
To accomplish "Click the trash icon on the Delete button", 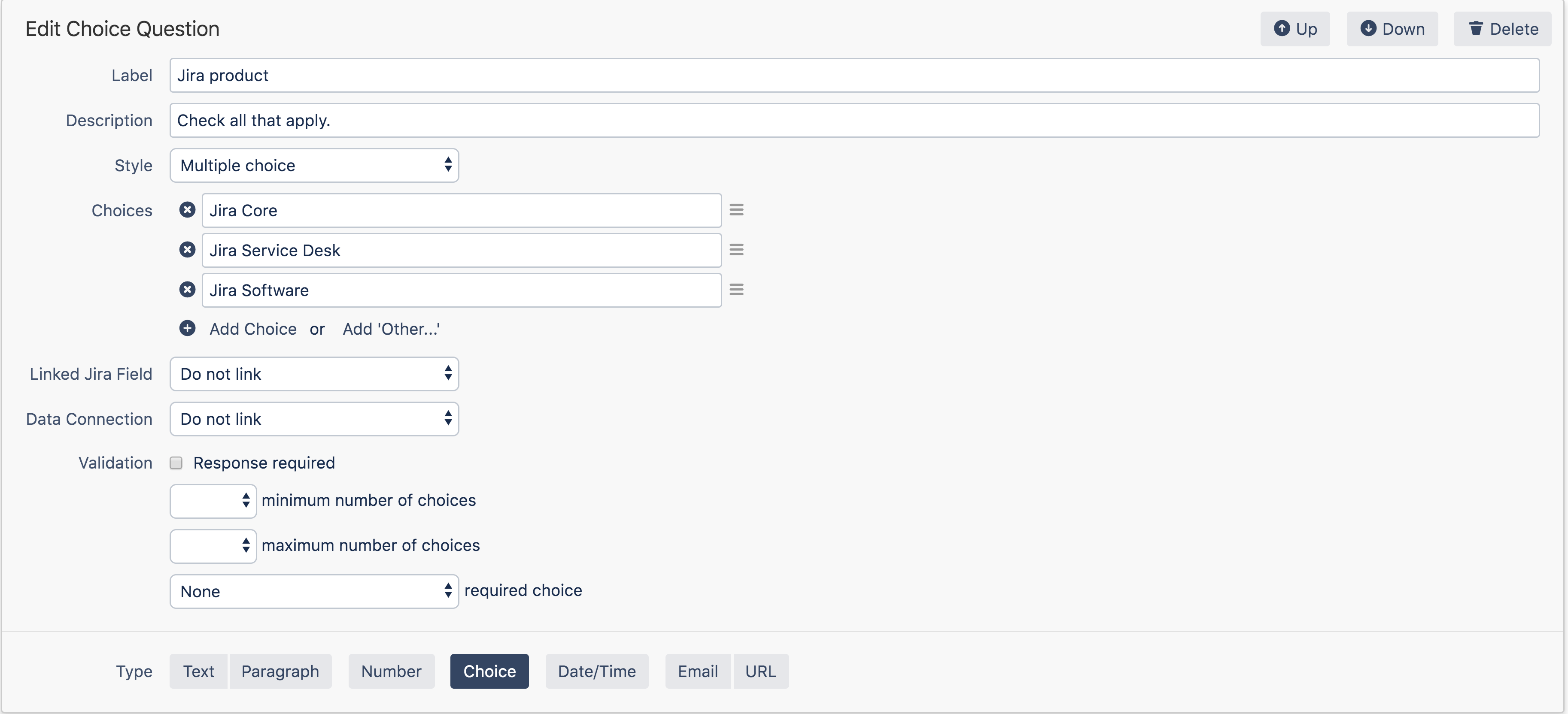I will click(x=1477, y=28).
